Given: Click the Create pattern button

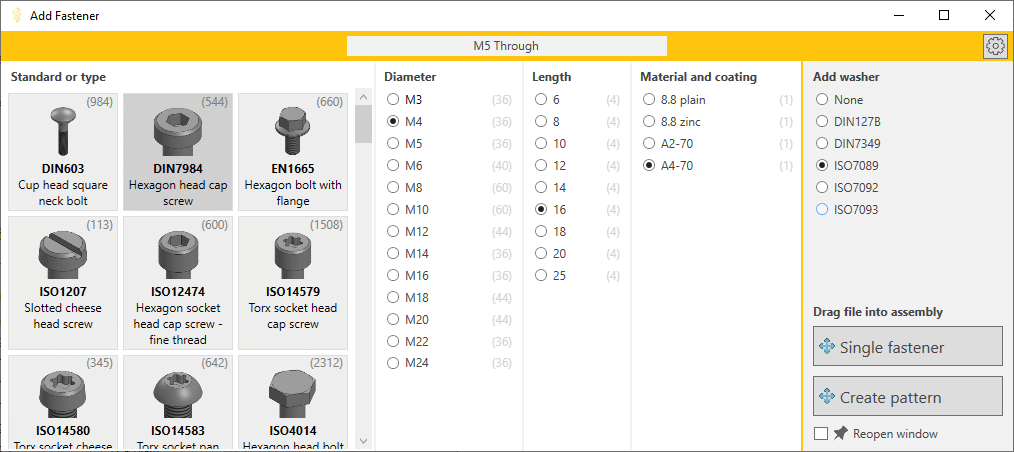Looking at the screenshot, I should coord(907,397).
